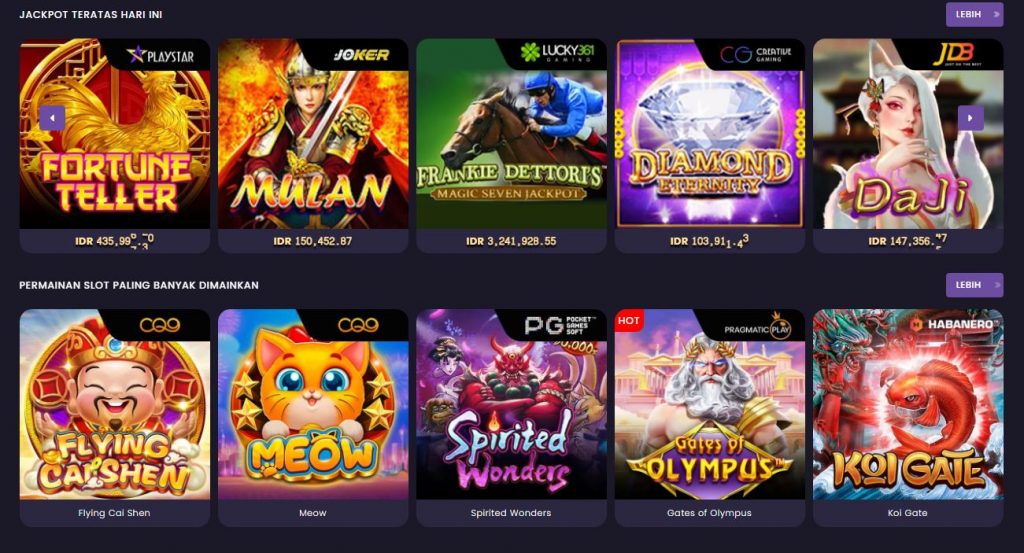
Task: Click the Pragmatic Play provider logo
Action: coord(758,328)
